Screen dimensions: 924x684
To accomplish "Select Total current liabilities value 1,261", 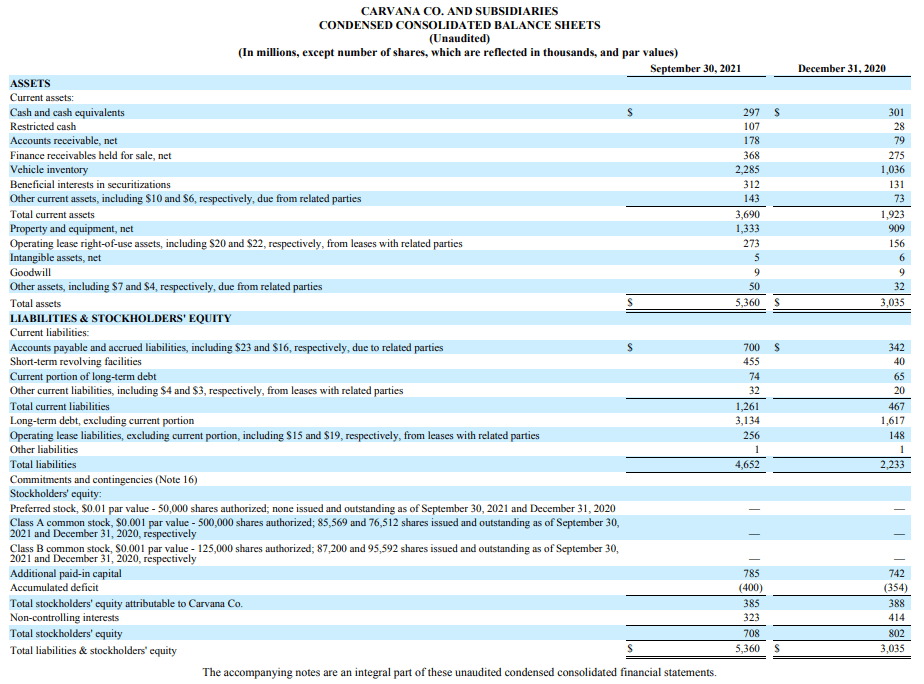I will click(747, 407).
